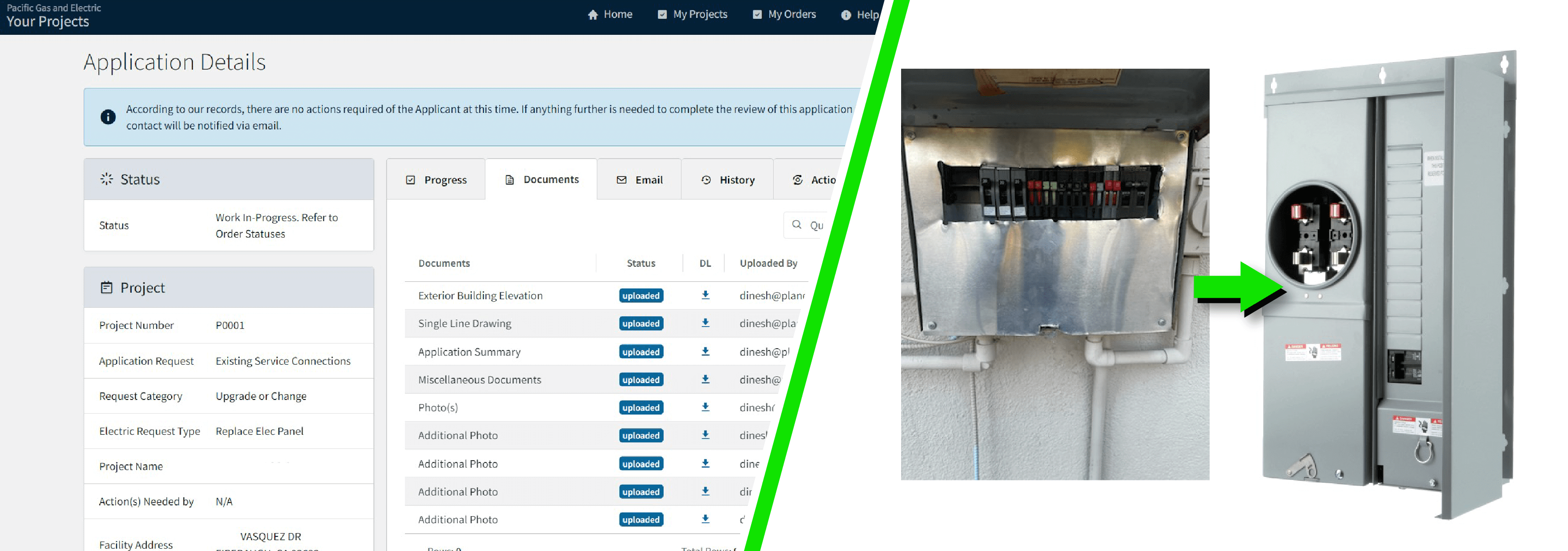Click uploaded badge for Miscellaneous Documents
The image size is (1568, 551).
coord(641,379)
